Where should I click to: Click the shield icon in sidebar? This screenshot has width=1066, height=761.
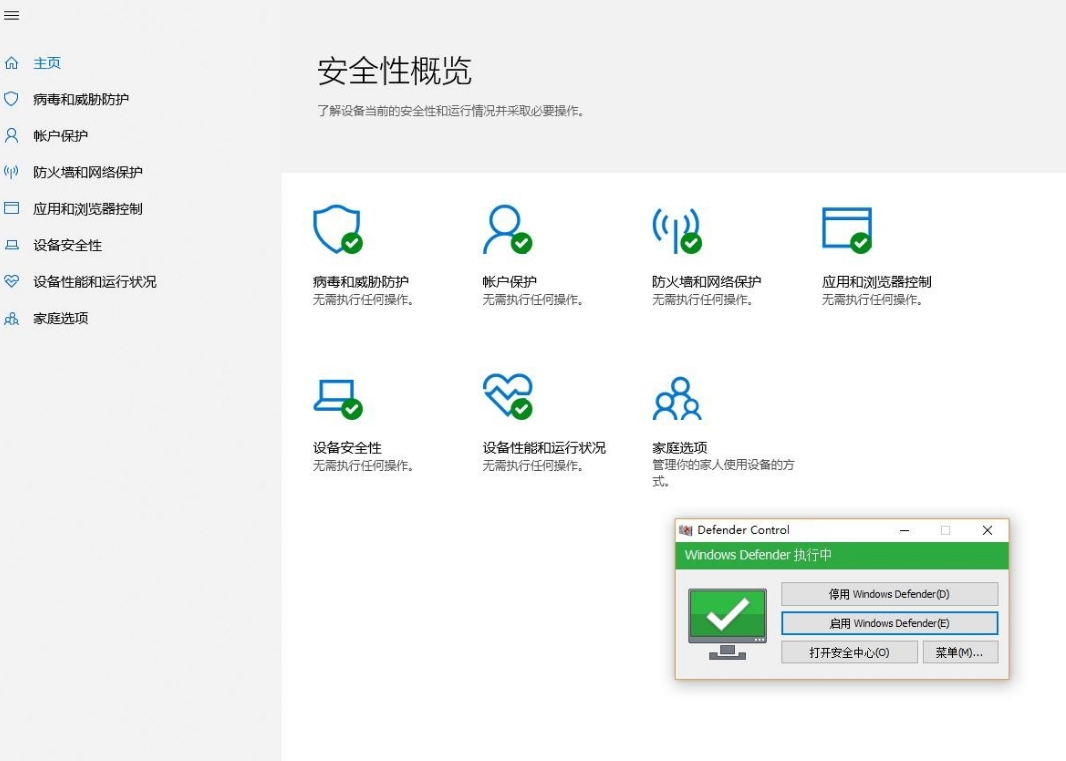(12, 99)
